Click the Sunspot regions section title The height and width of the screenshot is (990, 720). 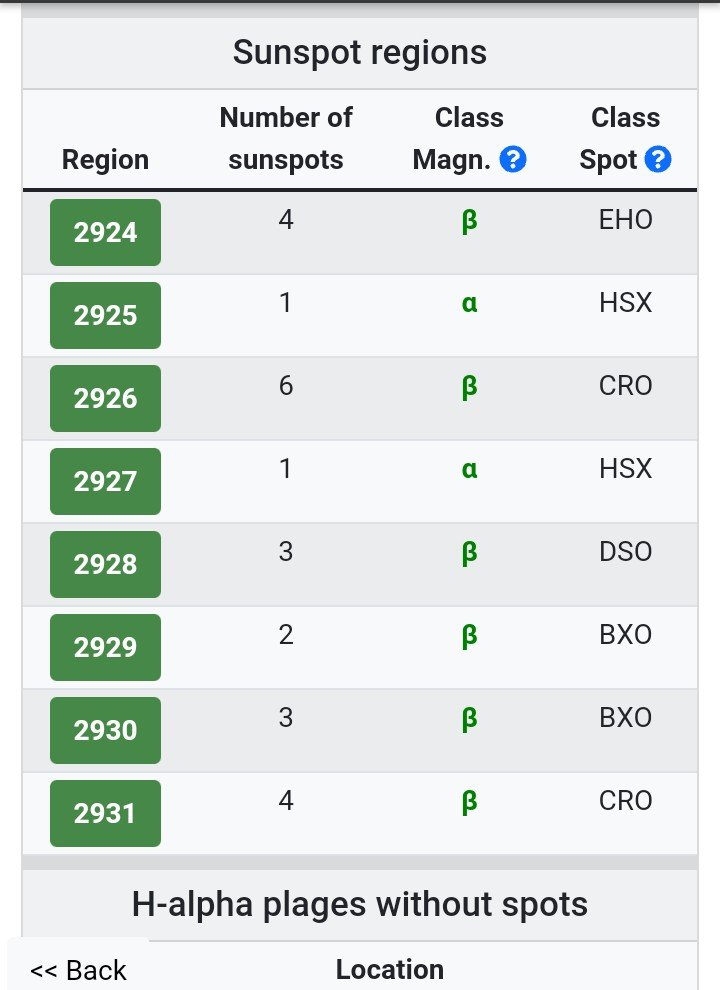click(x=360, y=52)
